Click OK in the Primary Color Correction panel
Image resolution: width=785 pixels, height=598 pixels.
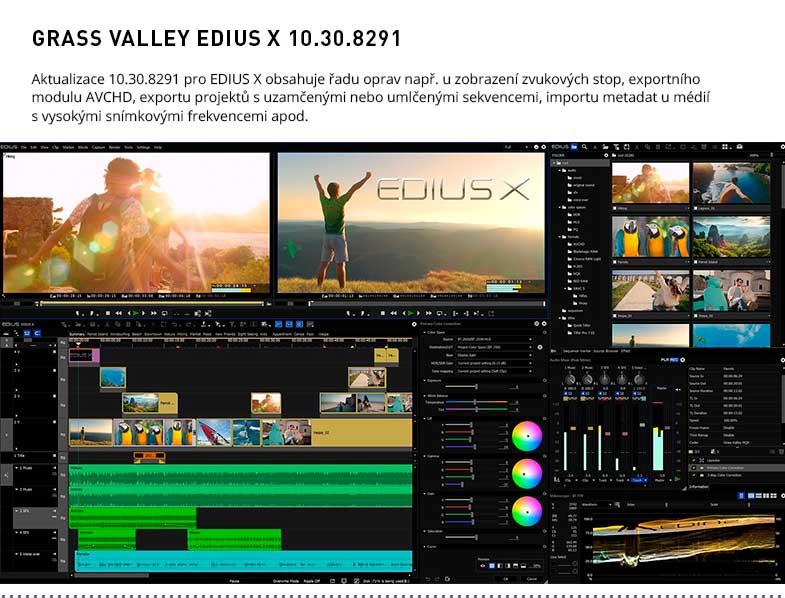(506, 578)
